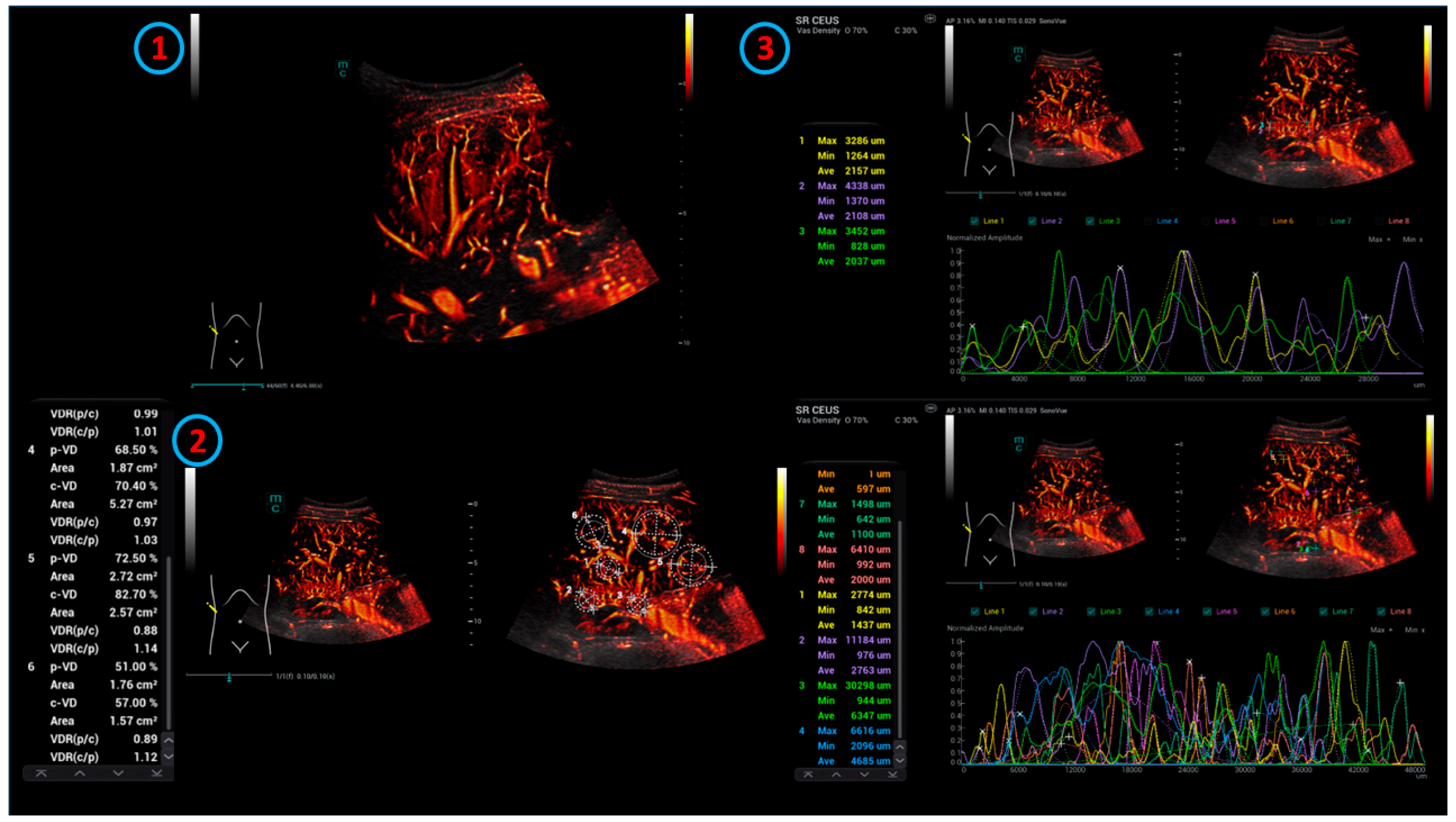Click the mc probe orientation marker in panel 1
The image size is (1456, 822).
coord(343,69)
